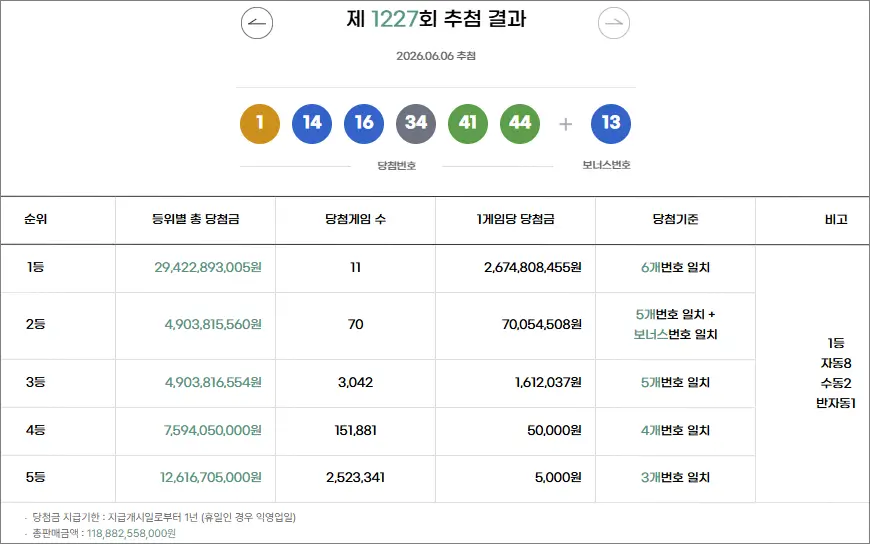The image size is (870, 544).
Task: Click the 3개번호 일치 criterion
Action: (675, 477)
